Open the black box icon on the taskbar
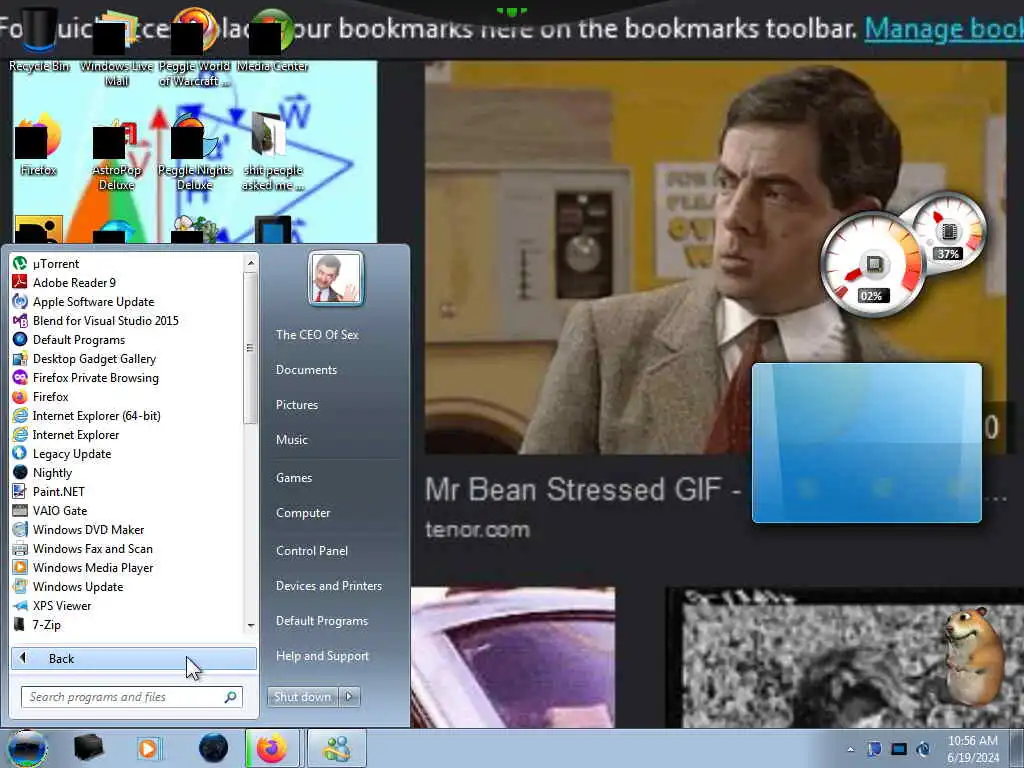This screenshot has width=1024, height=768. [x=88, y=748]
